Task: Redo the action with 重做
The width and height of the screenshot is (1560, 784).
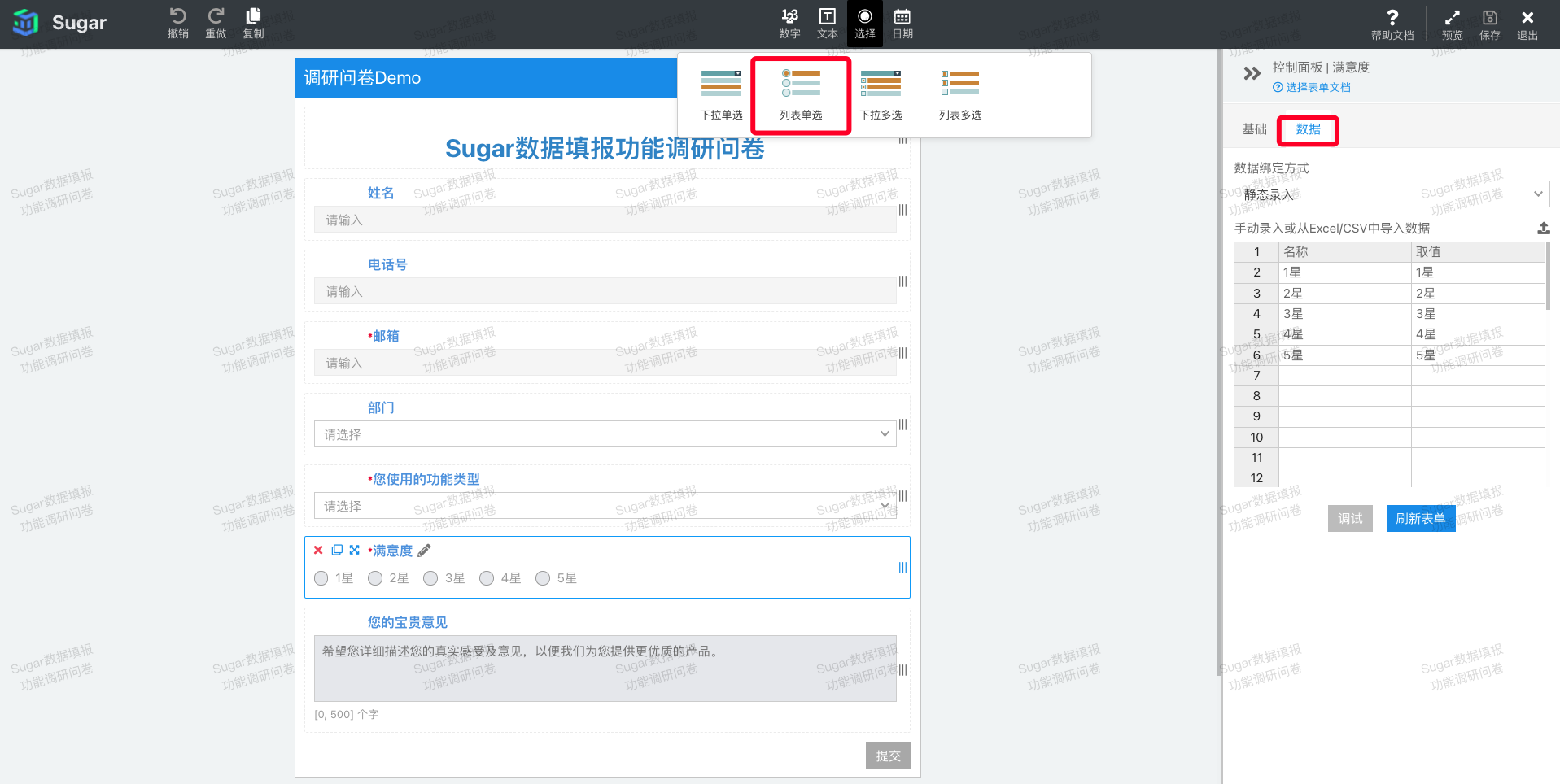Action: [x=216, y=24]
